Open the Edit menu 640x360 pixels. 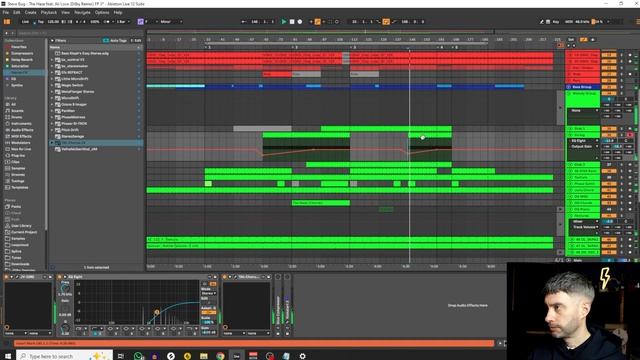[x=17, y=13]
